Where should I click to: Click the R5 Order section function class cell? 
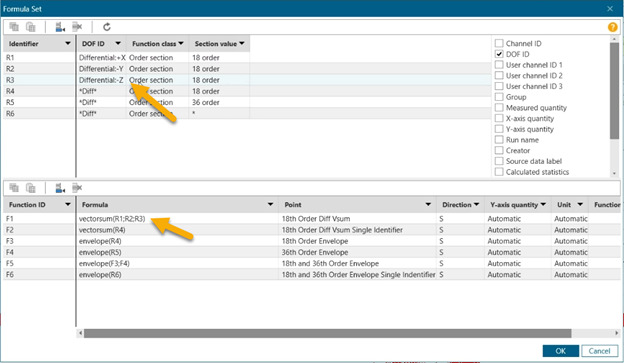click(158, 102)
